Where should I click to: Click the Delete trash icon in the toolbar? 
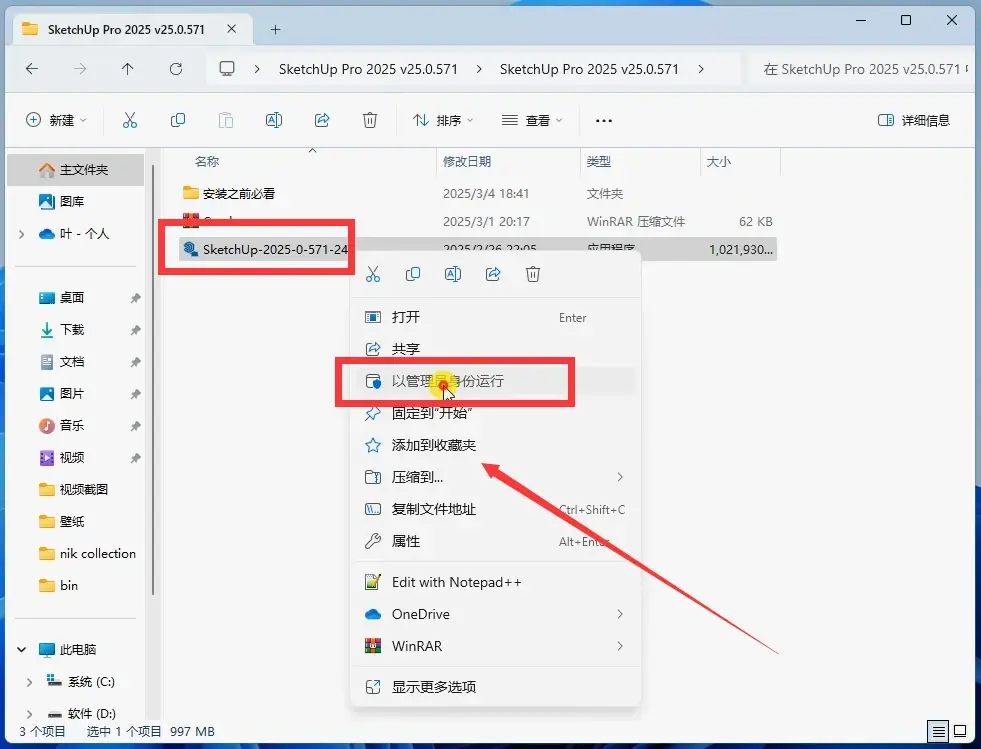pos(370,120)
